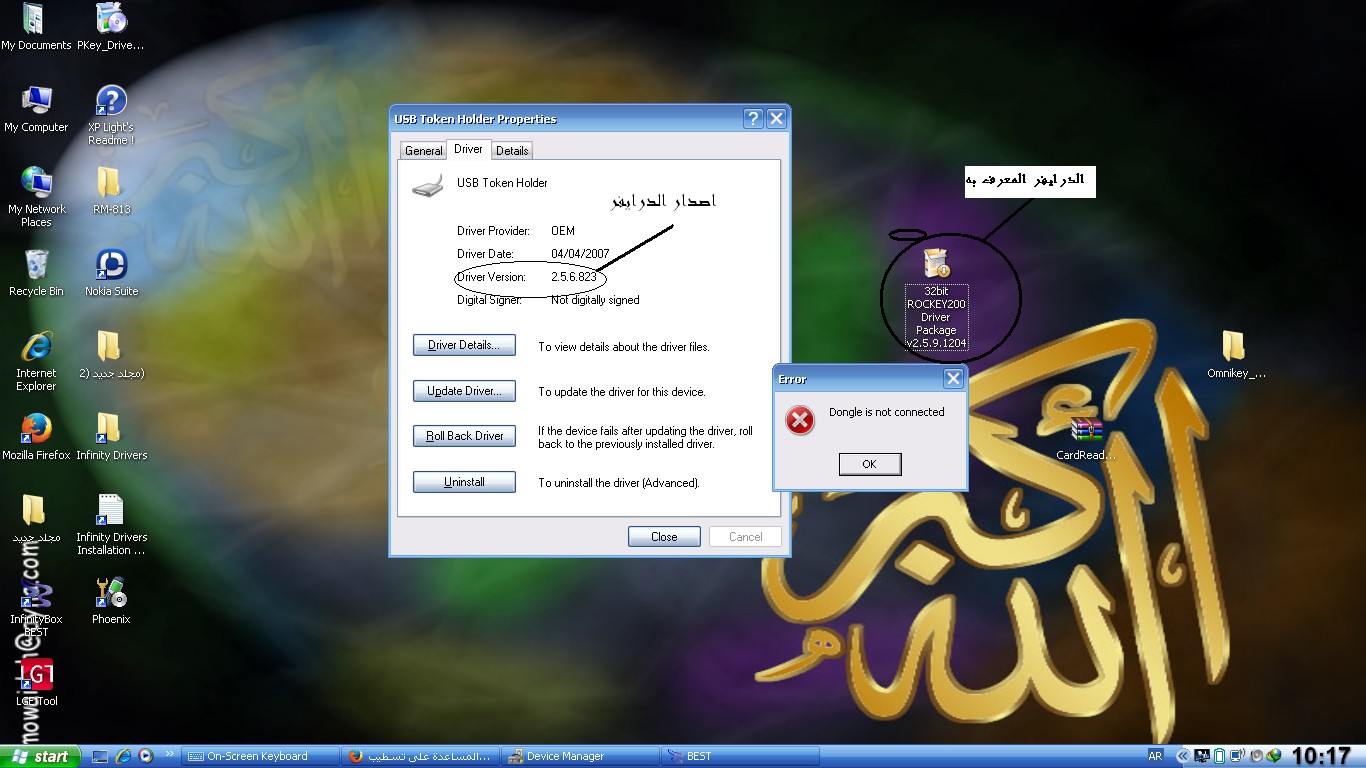Screen dimensions: 1366x768
Task: Launch LGTool desktop icon
Action: pos(36,683)
